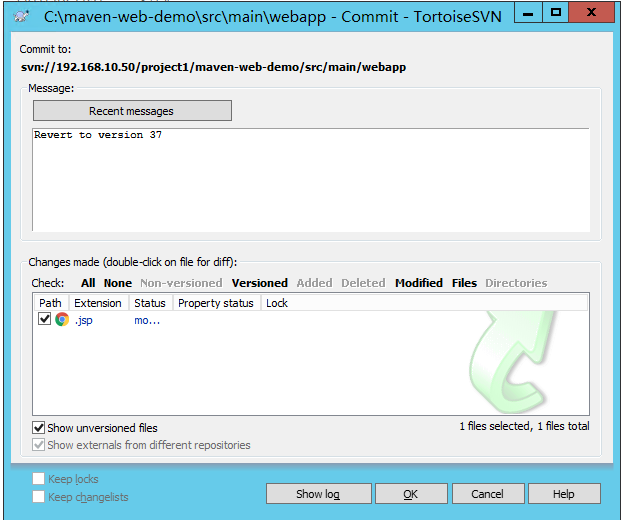The width and height of the screenshot is (621, 520).
Task: Enable Keep changelists checkbox
Action: click(x=38, y=496)
